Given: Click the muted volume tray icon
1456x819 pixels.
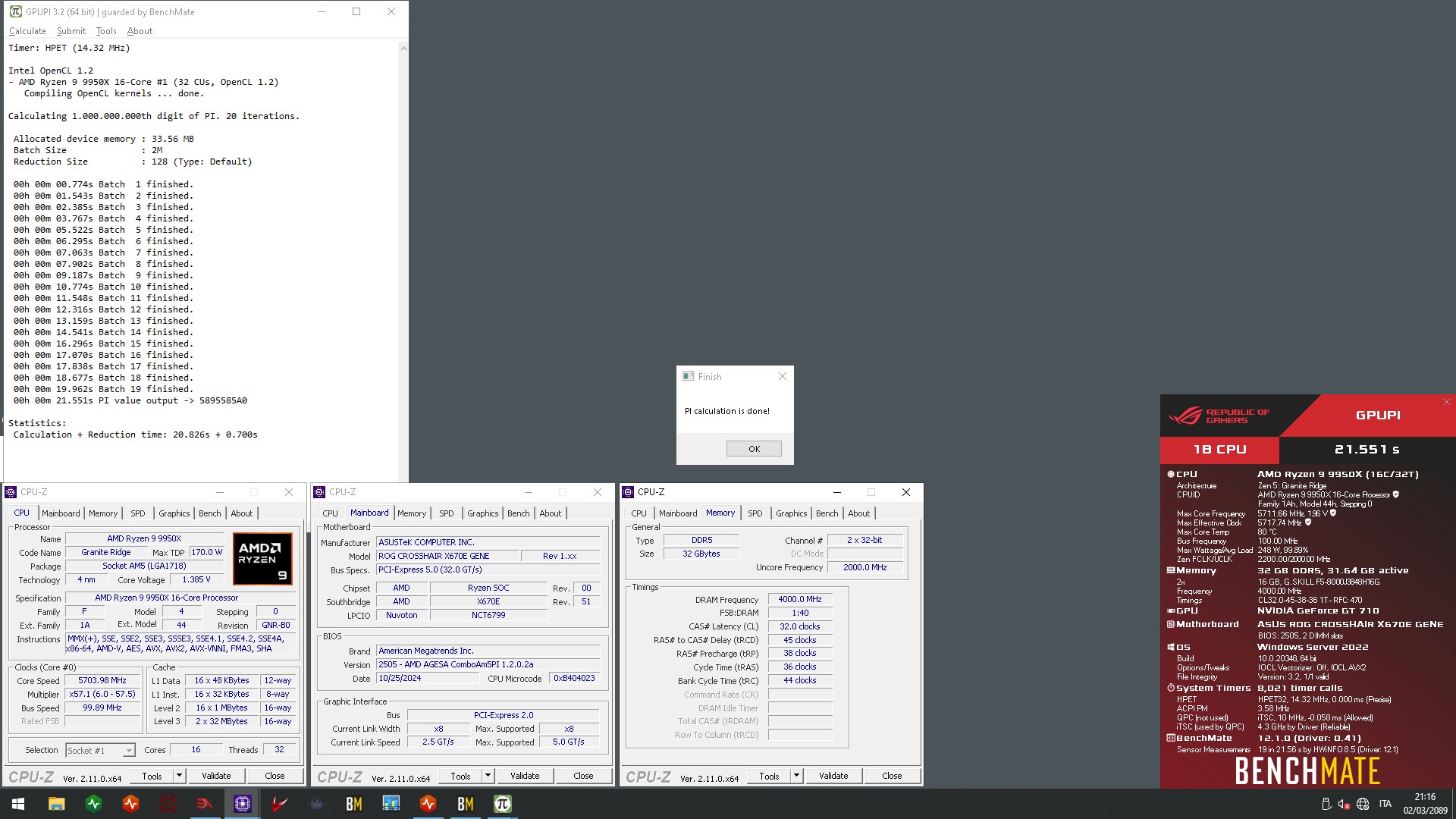Looking at the screenshot, I should tap(1344, 804).
